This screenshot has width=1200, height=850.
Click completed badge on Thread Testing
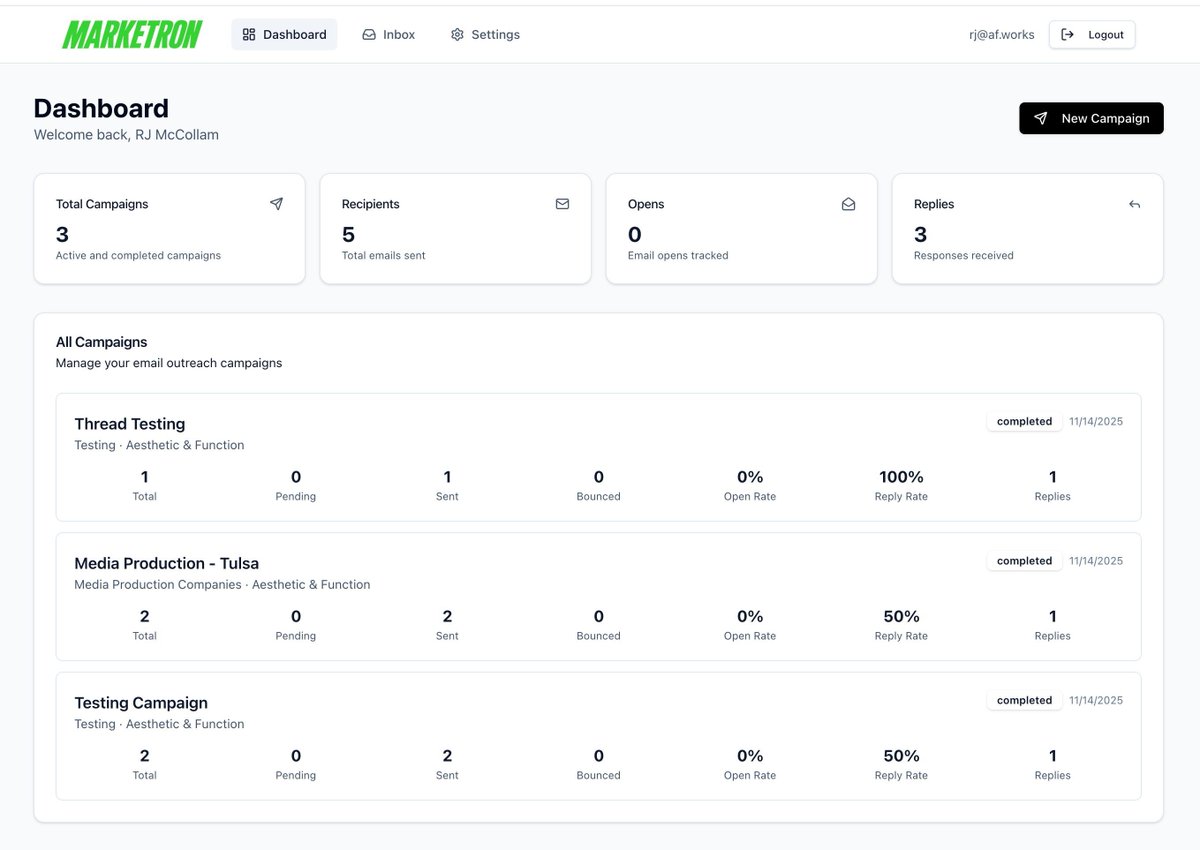click(1024, 421)
